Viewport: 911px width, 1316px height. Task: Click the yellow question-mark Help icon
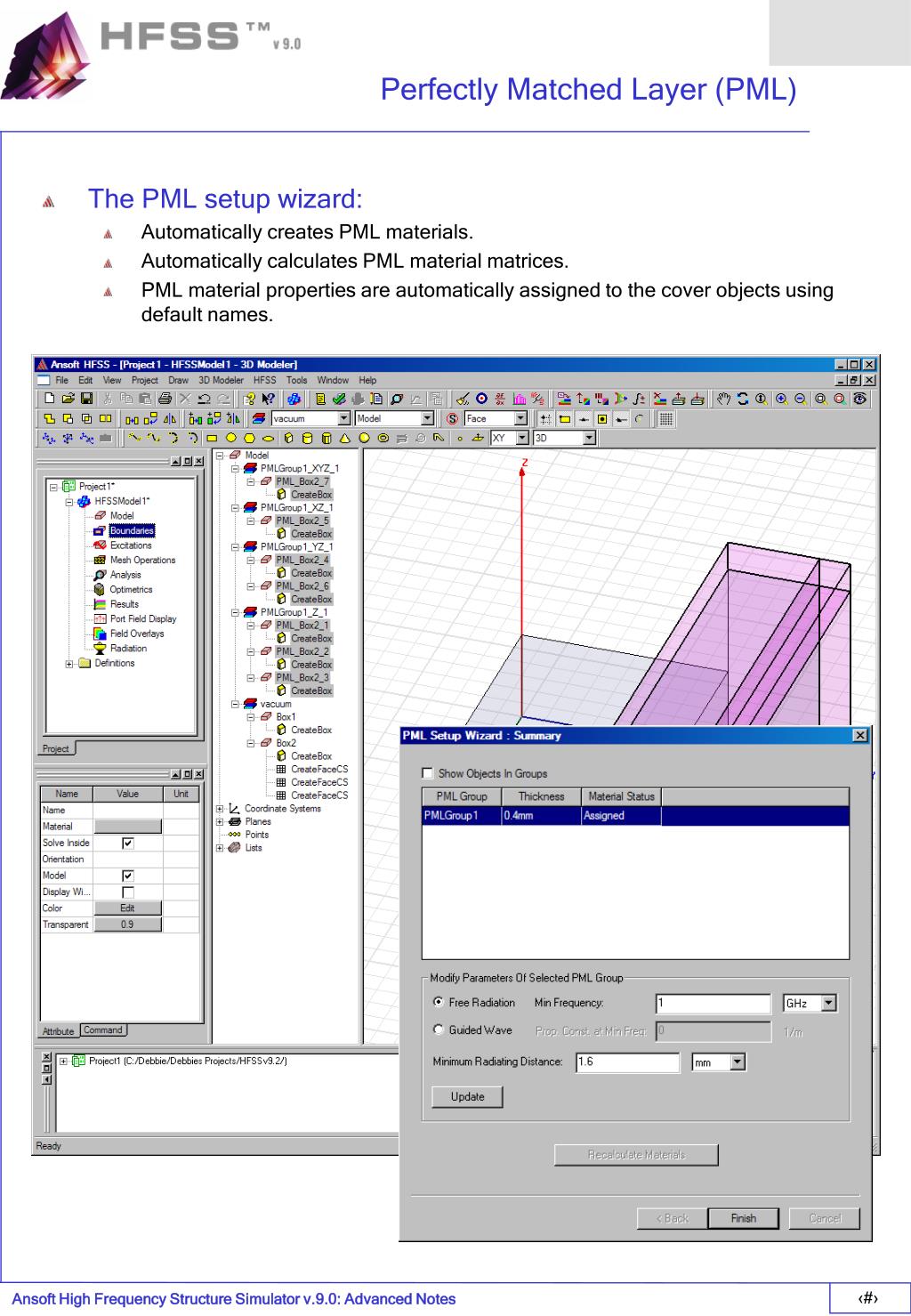249,399
